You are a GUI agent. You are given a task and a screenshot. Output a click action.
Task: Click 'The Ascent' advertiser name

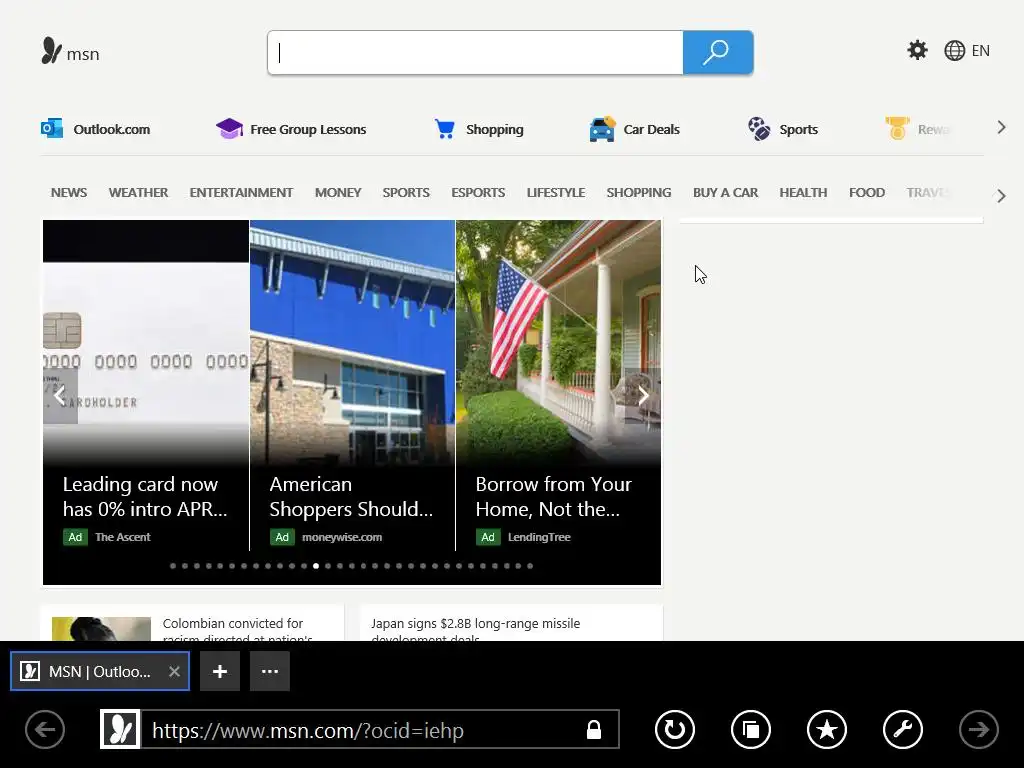point(123,537)
